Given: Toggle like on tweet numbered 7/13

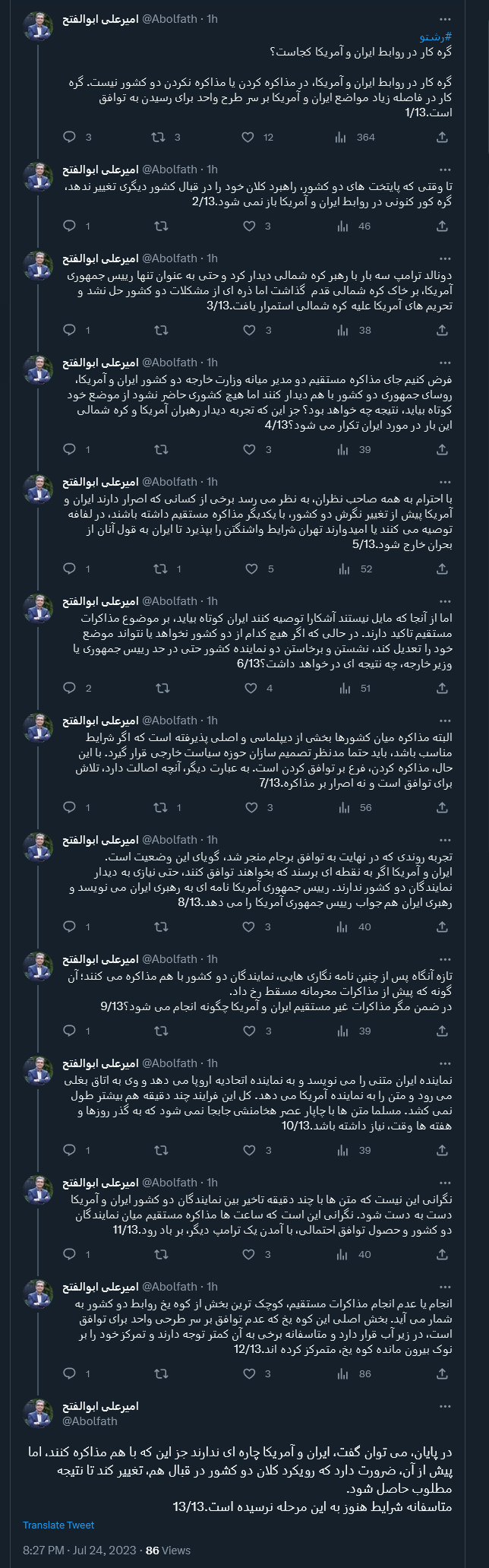Looking at the screenshot, I should click(248, 807).
